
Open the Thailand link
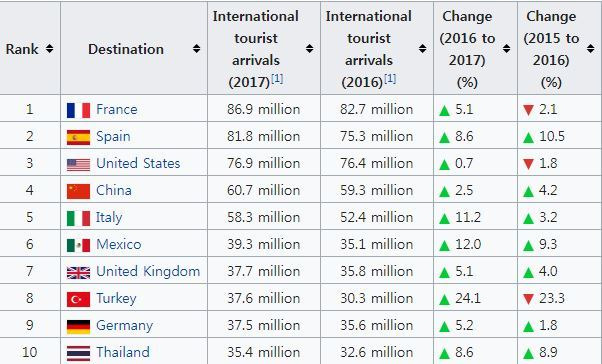pos(123,352)
